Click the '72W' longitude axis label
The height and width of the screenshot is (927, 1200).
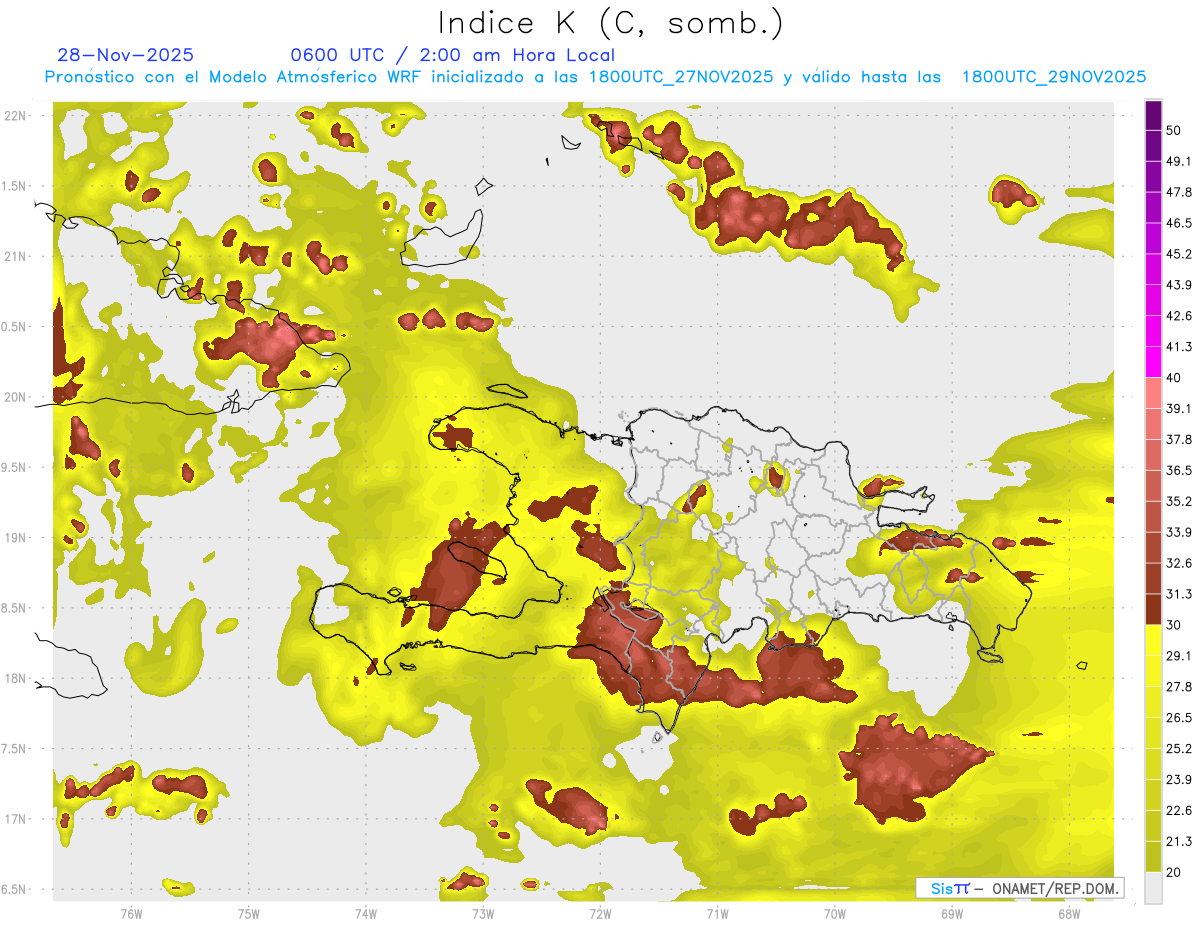click(x=600, y=914)
